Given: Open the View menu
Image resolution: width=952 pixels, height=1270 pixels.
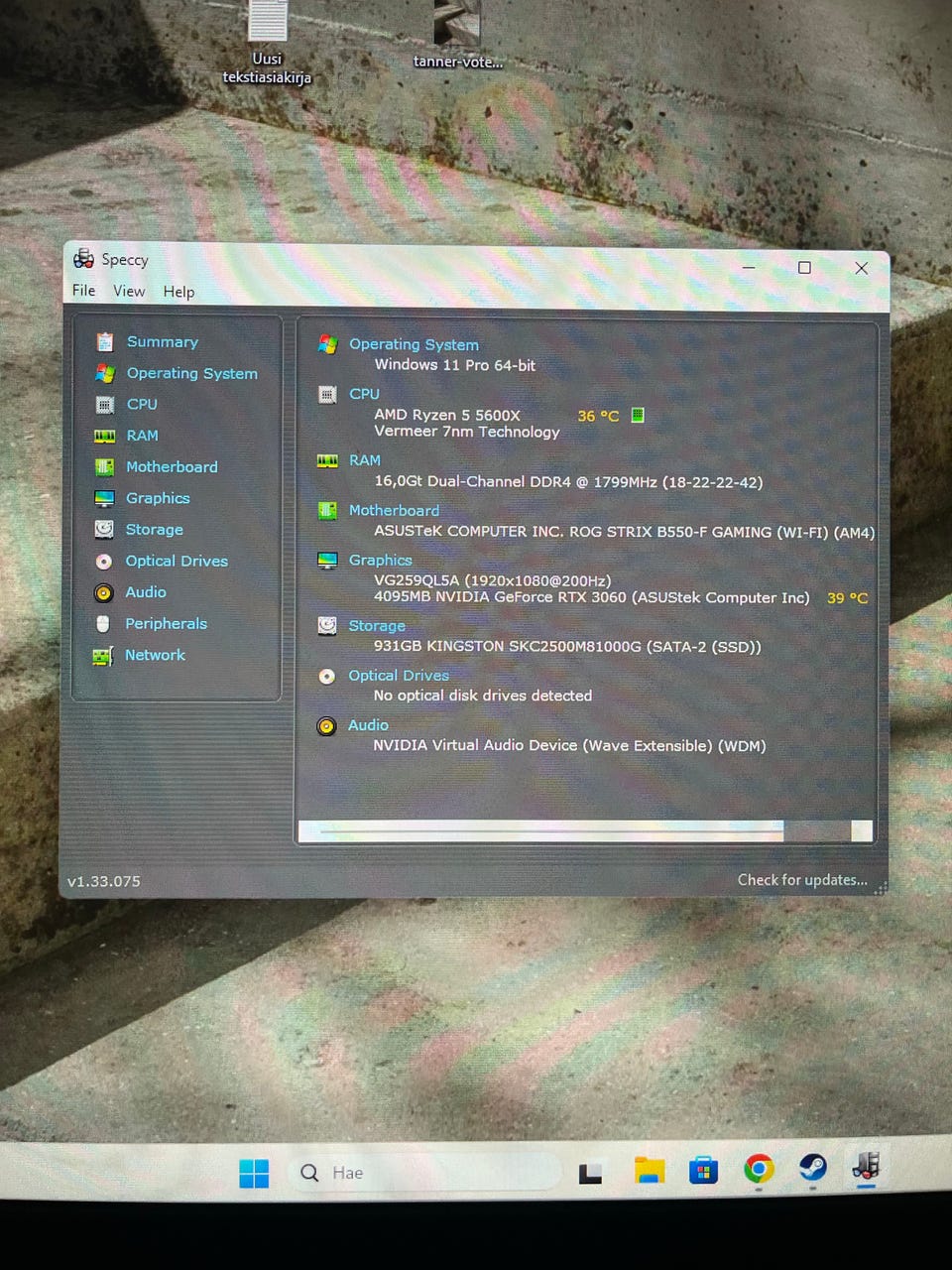Looking at the screenshot, I should pos(129,291).
